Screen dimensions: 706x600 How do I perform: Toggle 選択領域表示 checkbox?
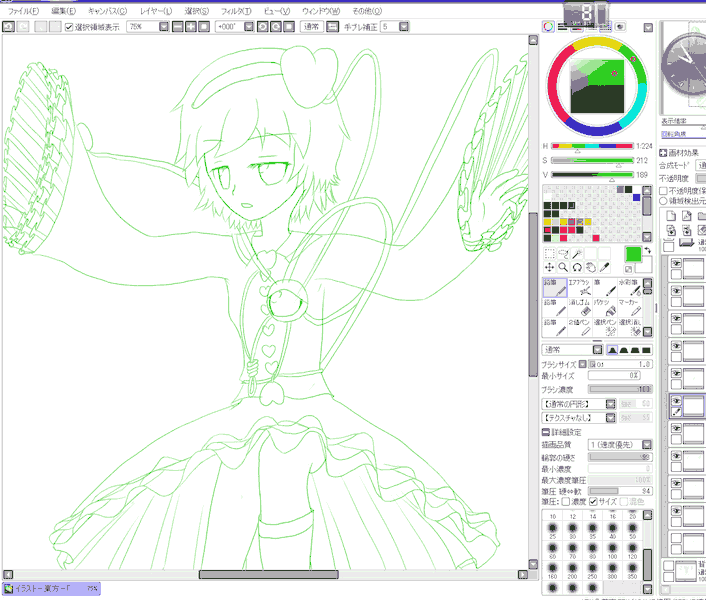(69, 27)
